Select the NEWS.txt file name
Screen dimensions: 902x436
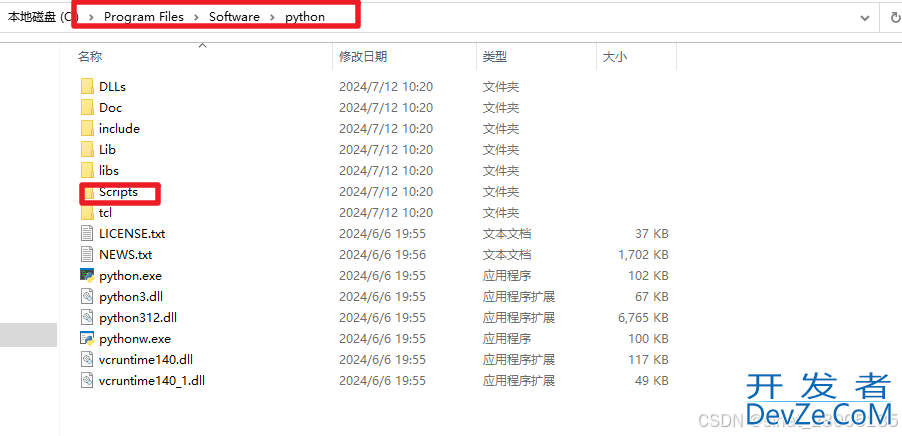point(125,255)
